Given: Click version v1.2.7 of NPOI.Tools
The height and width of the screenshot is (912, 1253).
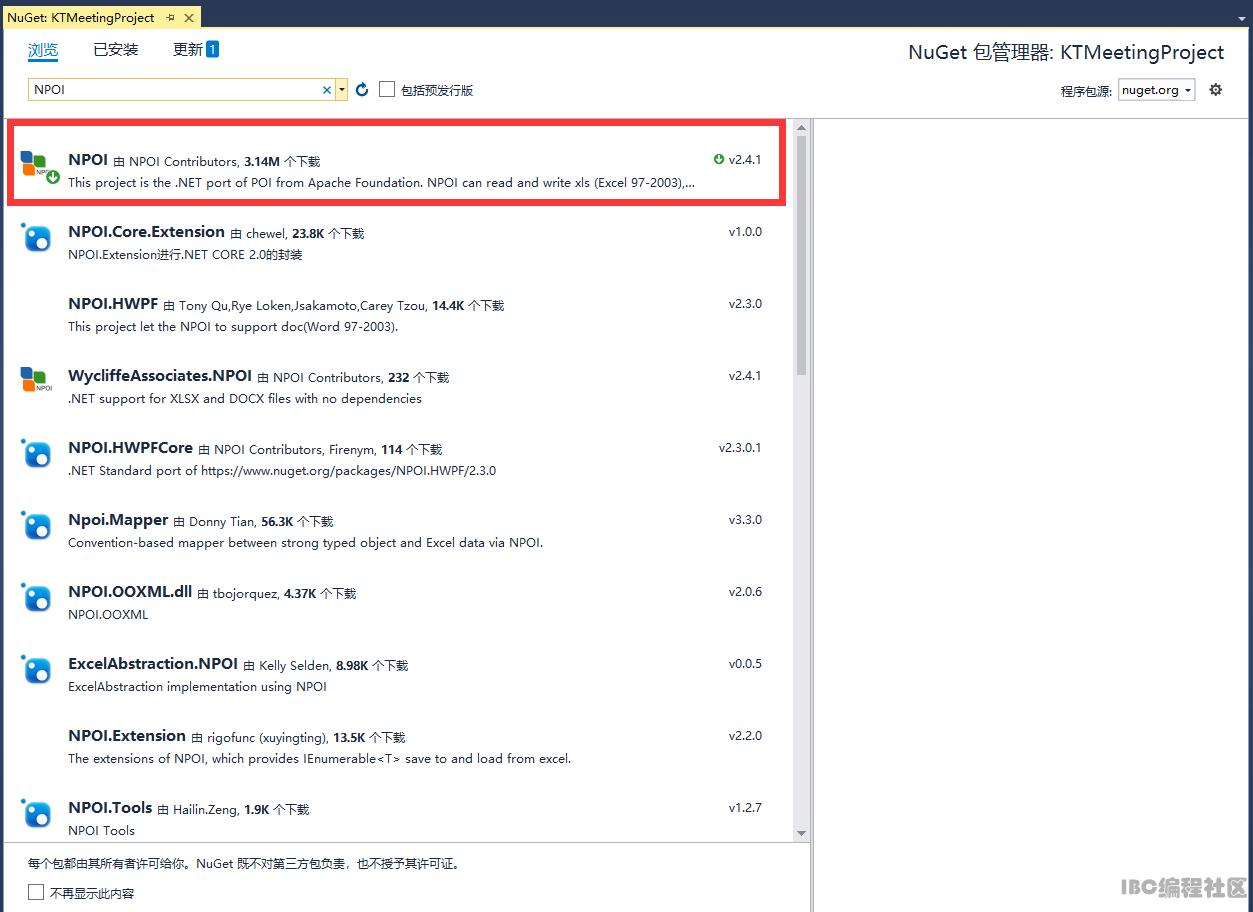Looking at the screenshot, I should pos(745,808).
